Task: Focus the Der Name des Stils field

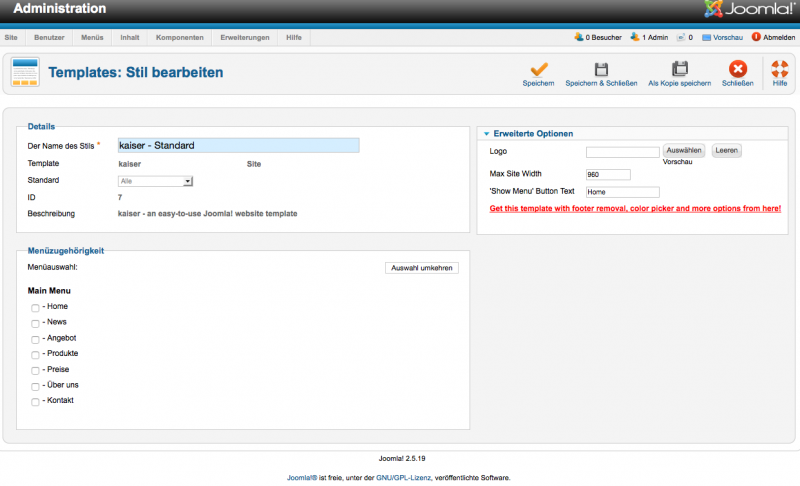Action: tap(238, 145)
